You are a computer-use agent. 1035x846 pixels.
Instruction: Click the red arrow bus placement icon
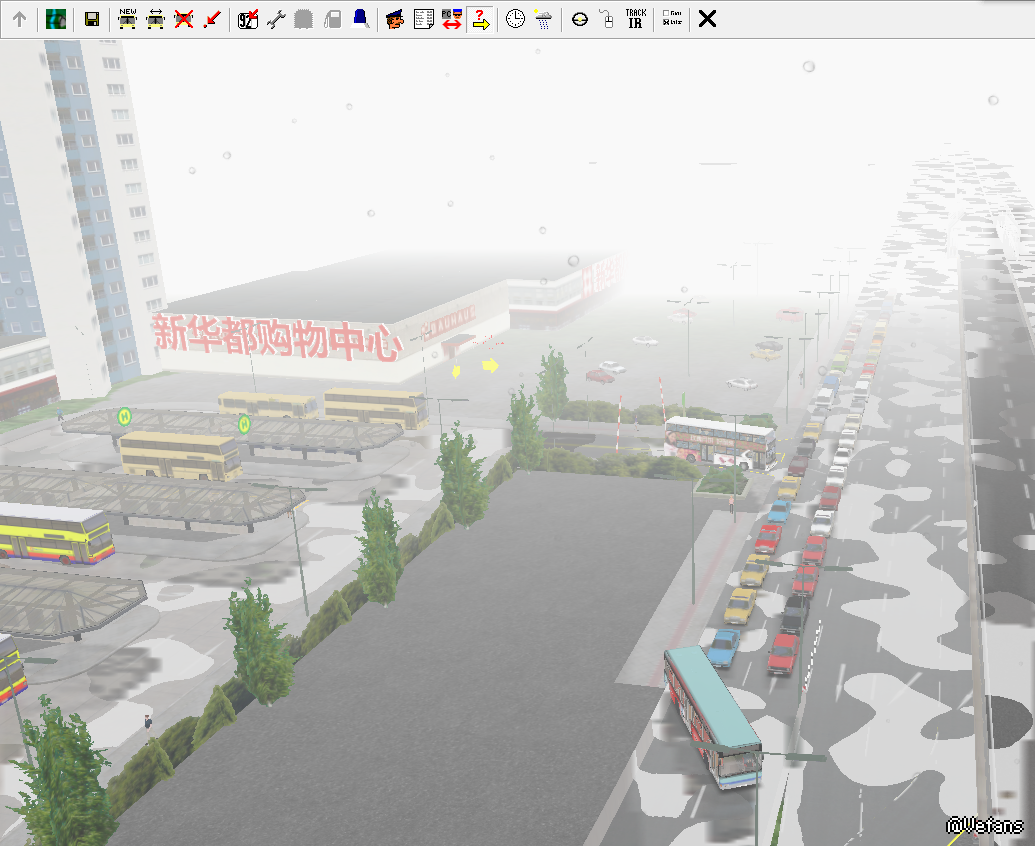tap(211, 19)
